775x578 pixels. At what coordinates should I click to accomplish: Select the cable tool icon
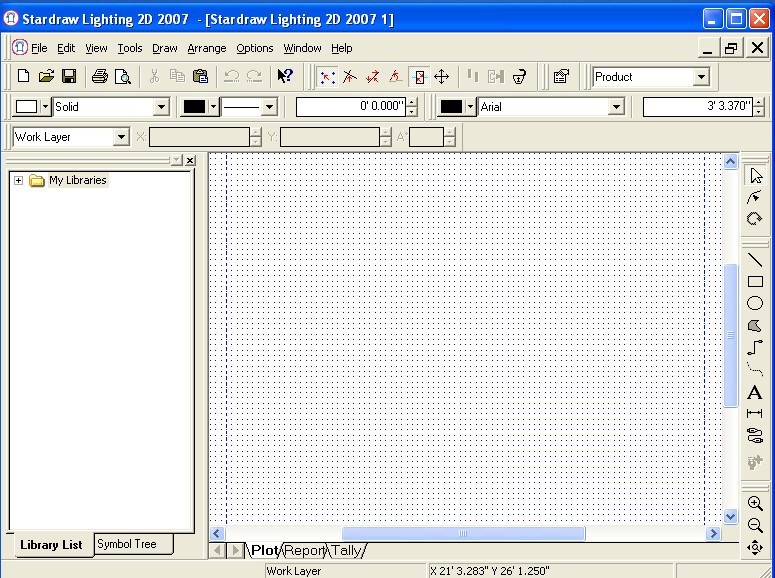click(755, 436)
